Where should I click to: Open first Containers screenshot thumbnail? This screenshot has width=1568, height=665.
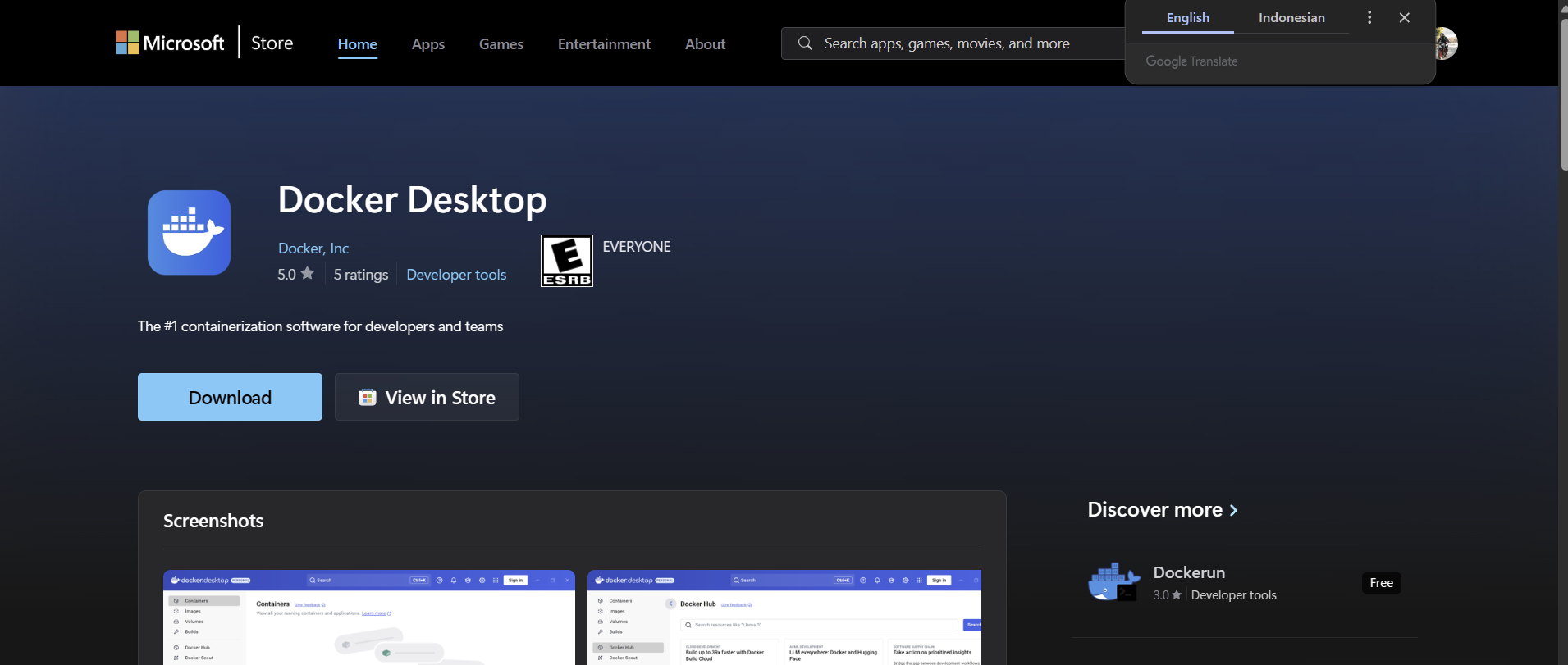click(x=369, y=617)
